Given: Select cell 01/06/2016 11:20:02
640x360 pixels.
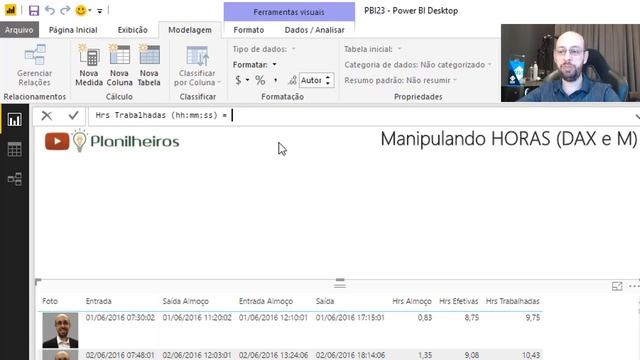Looking at the screenshot, I should (197, 318).
